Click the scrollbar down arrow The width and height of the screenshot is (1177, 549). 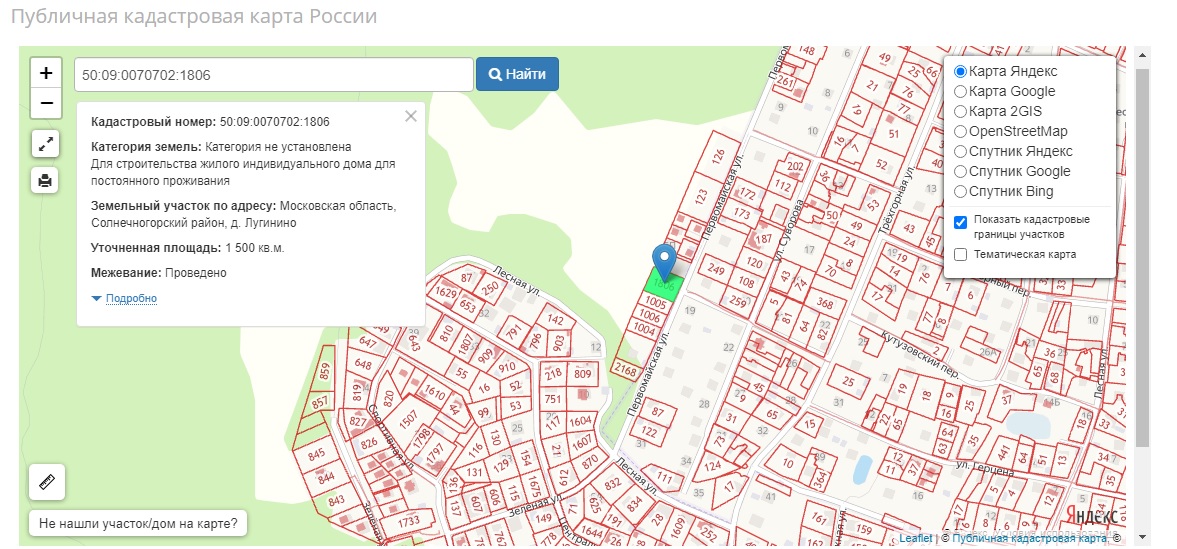(x=1142, y=538)
